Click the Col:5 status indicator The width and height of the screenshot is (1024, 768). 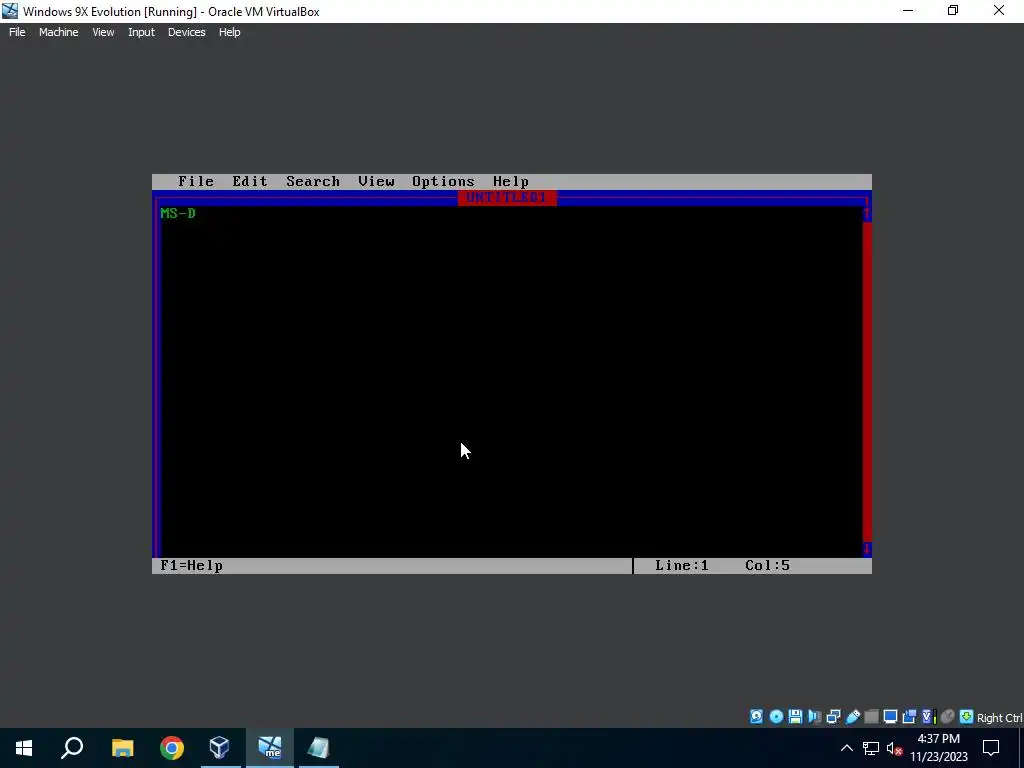(767, 566)
